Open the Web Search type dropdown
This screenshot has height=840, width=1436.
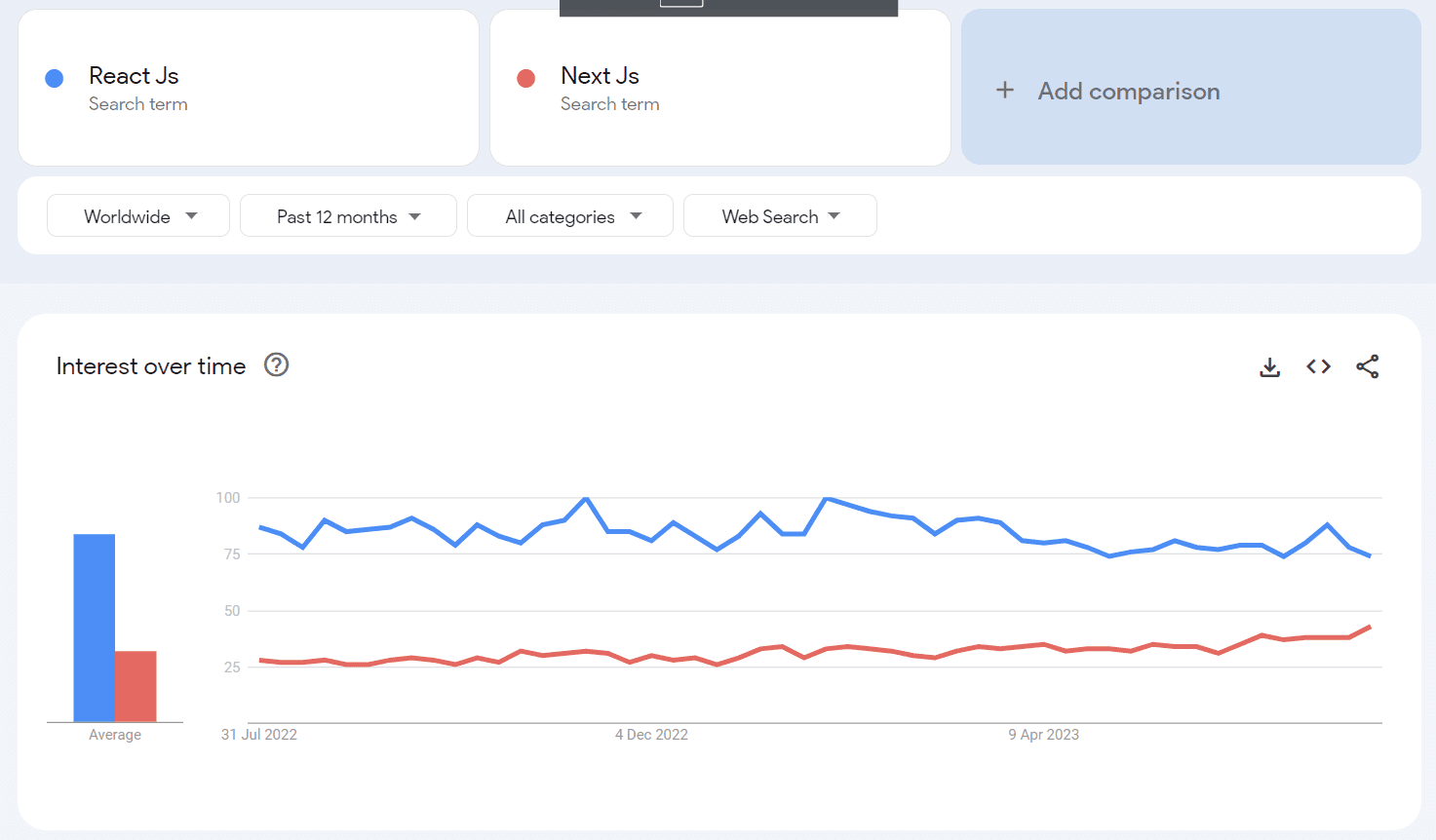pyautogui.click(x=779, y=215)
